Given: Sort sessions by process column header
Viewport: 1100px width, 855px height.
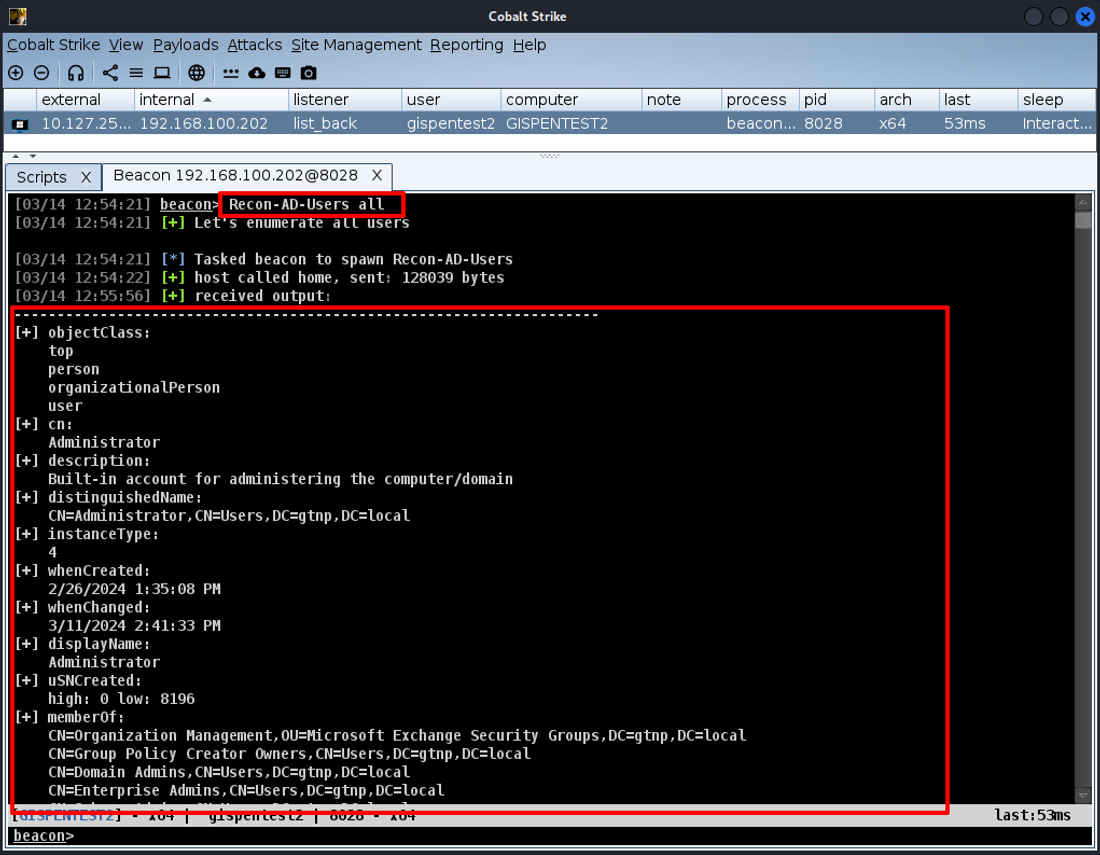Looking at the screenshot, I should (x=760, y=100).
